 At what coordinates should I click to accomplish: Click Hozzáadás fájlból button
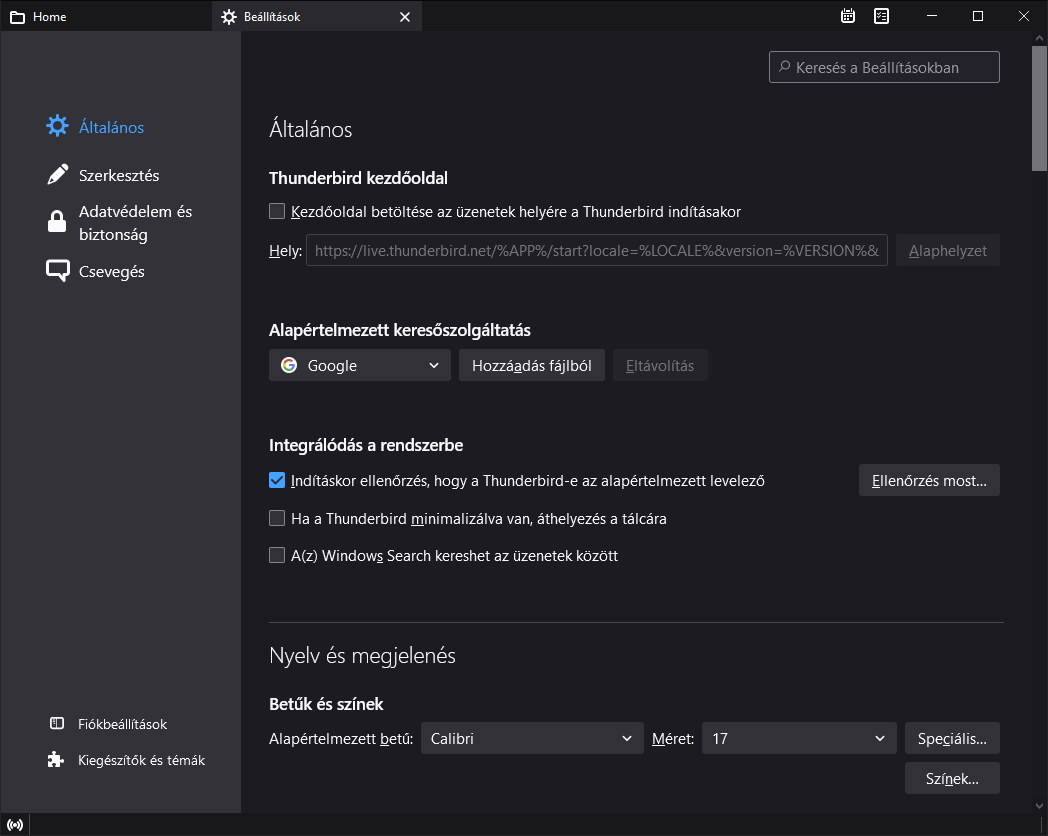click(531, 366)
